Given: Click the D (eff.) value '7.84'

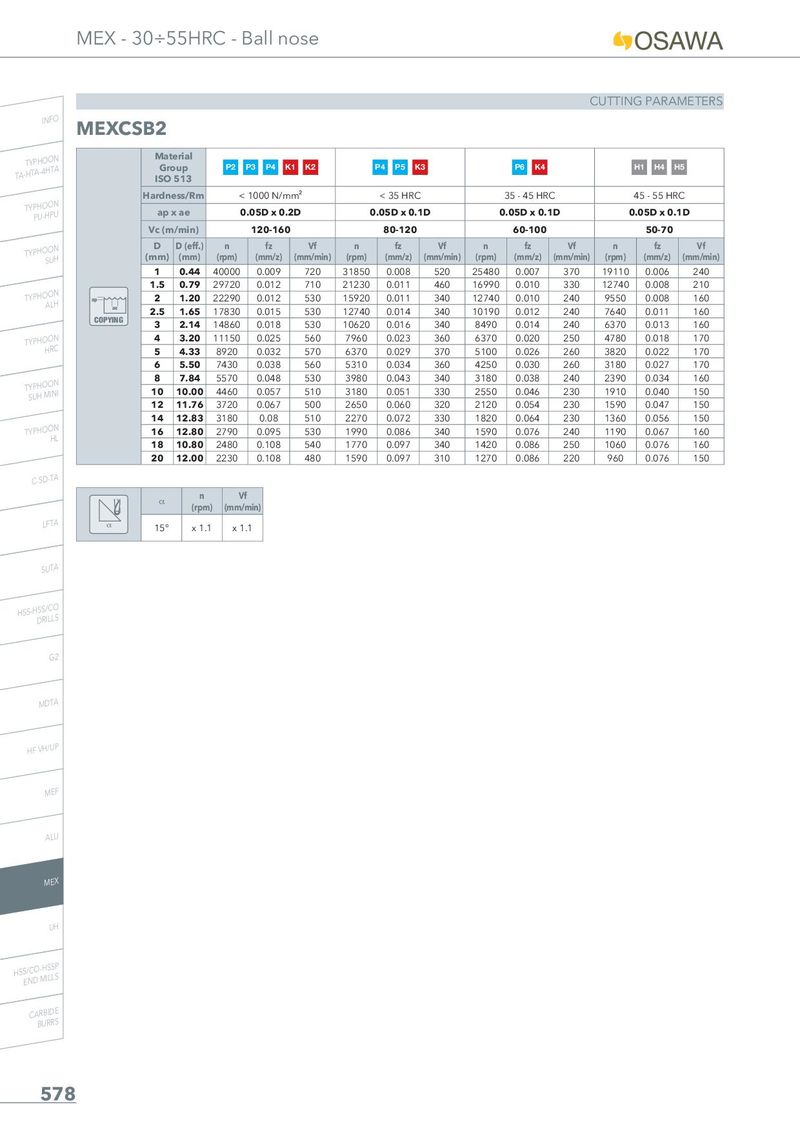Looking at the screenshot, I should pos(190,378).
